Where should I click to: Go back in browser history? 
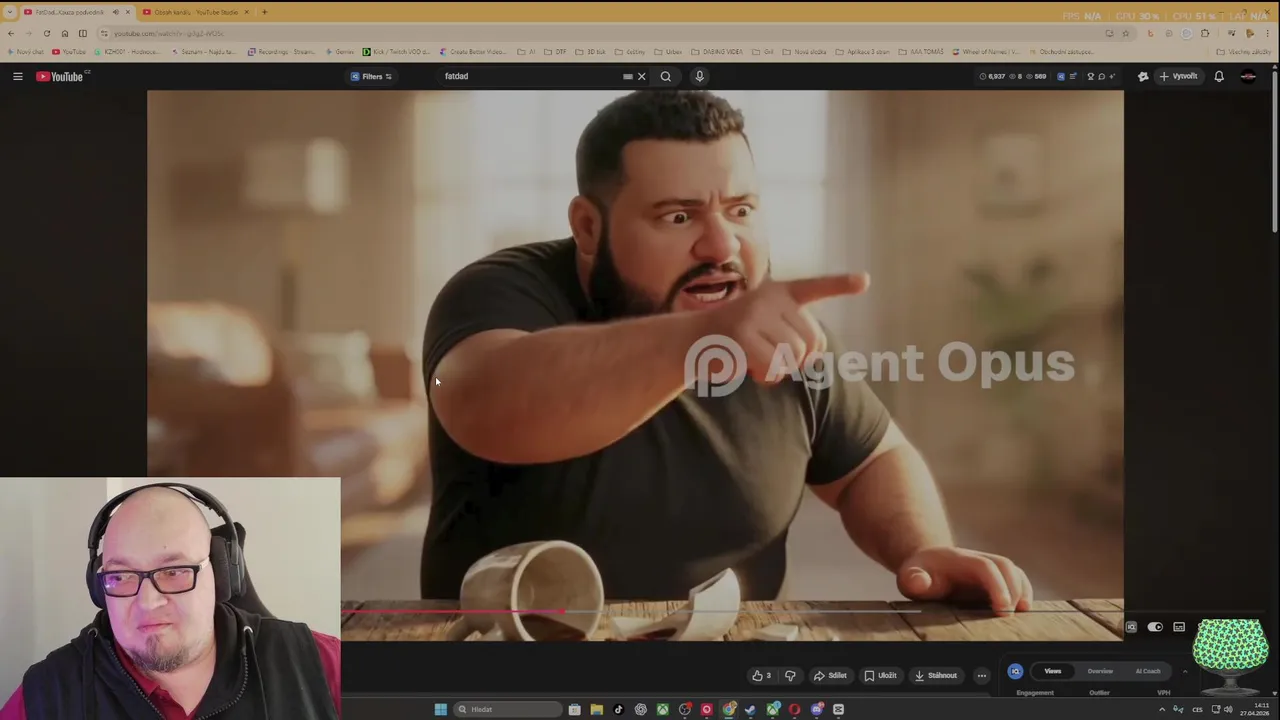tap(11, 33)
